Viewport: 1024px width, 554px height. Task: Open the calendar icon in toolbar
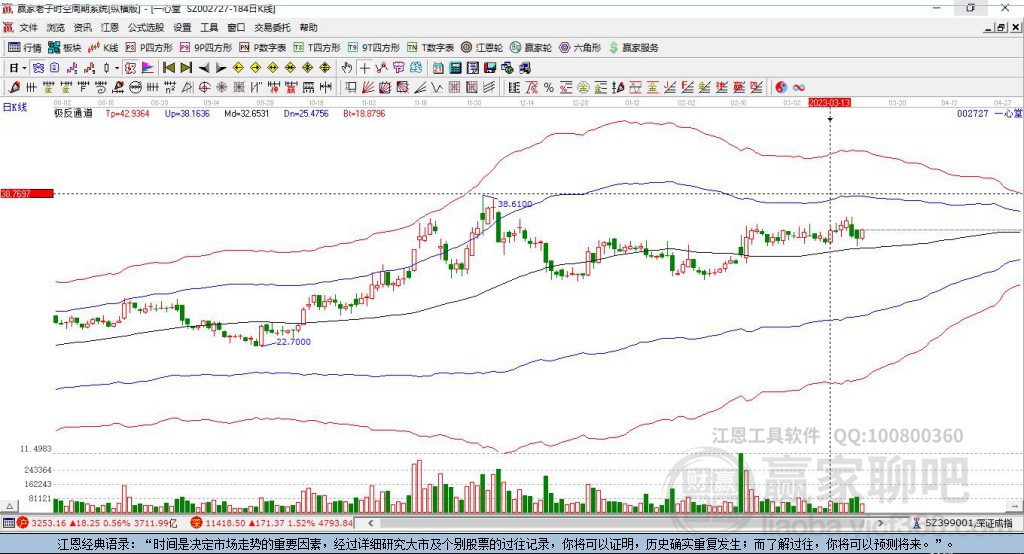[x=438, y=68]
